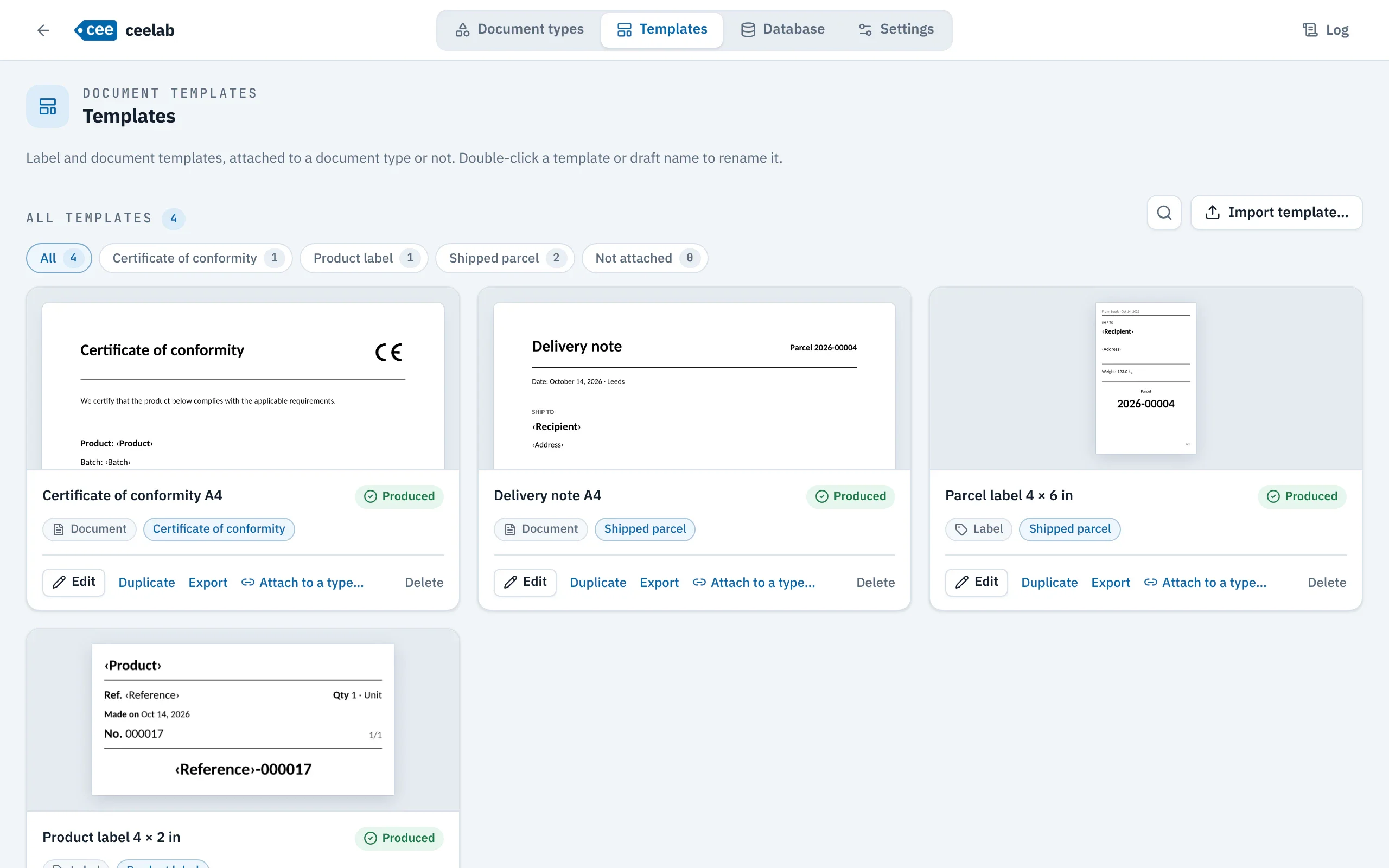Attach Delivery note A4 to a type
1389x868 pixels.
[754, 583]
